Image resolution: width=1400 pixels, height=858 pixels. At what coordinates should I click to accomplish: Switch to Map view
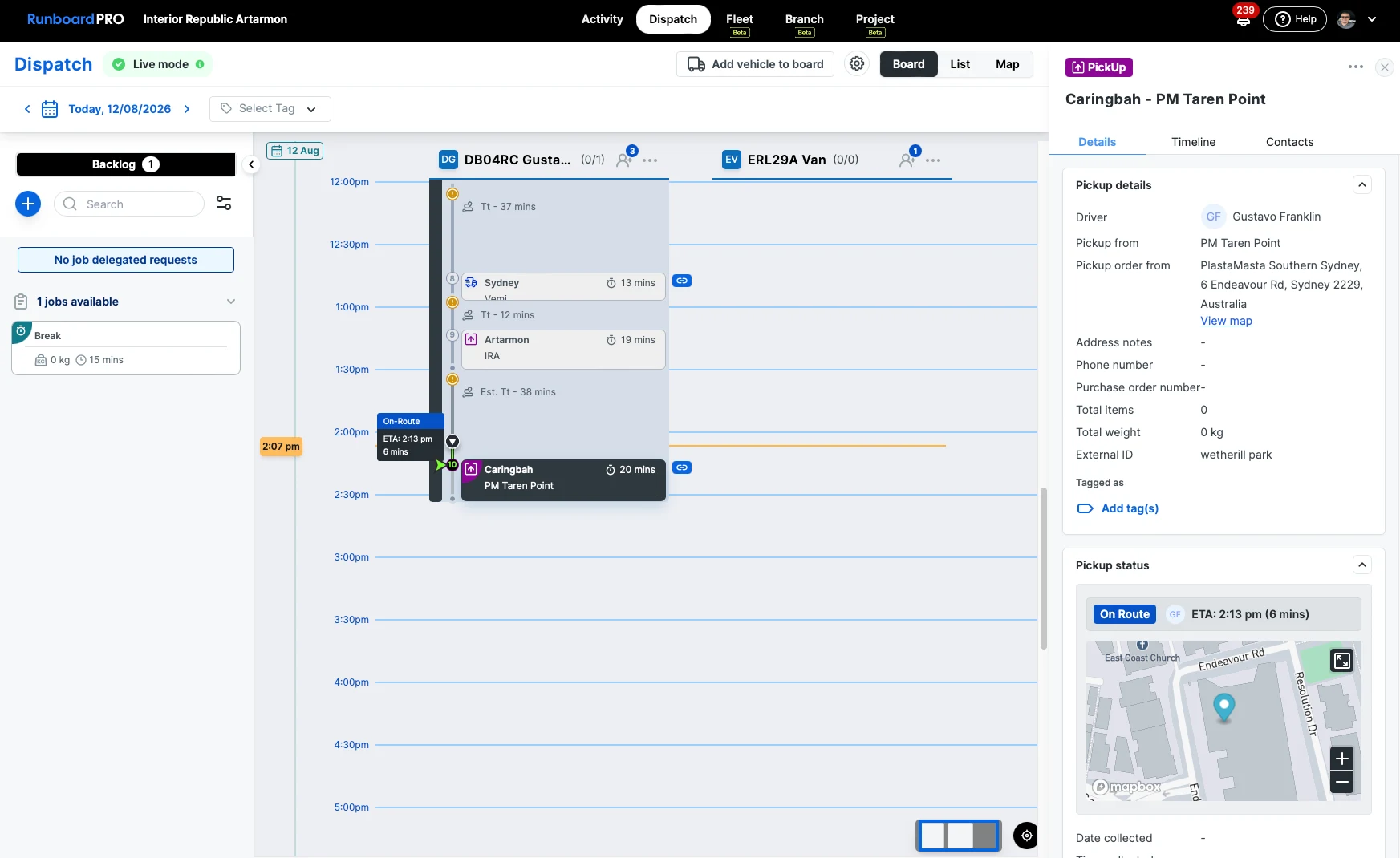click(1007, 64)
